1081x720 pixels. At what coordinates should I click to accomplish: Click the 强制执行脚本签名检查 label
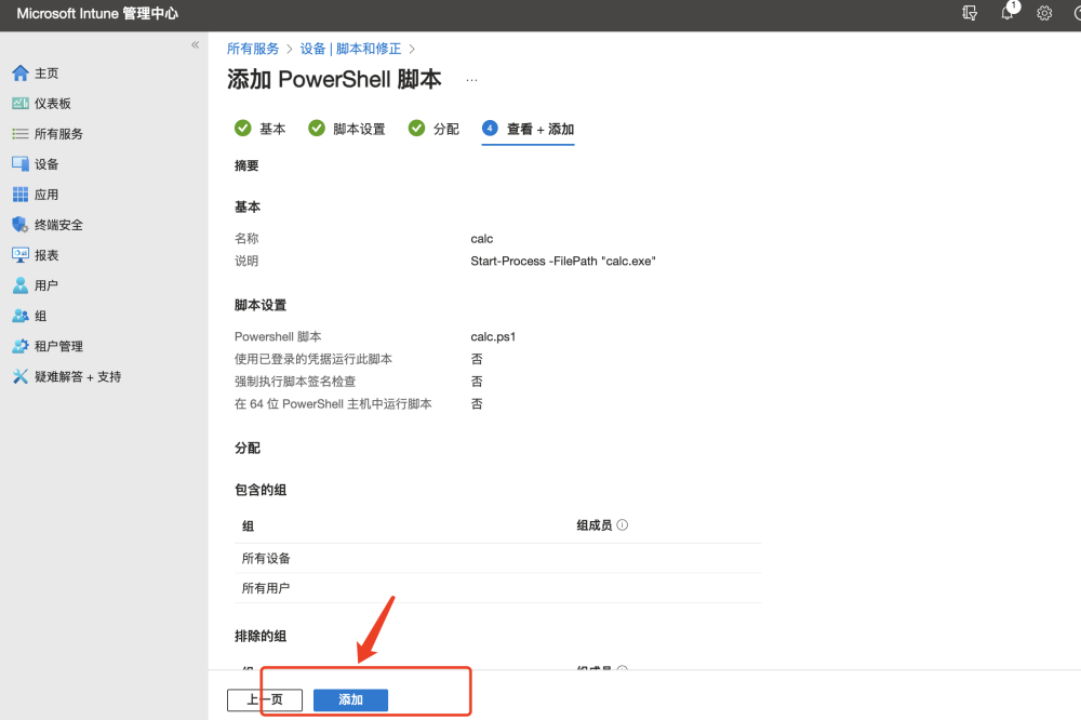[x=295, y=381]
